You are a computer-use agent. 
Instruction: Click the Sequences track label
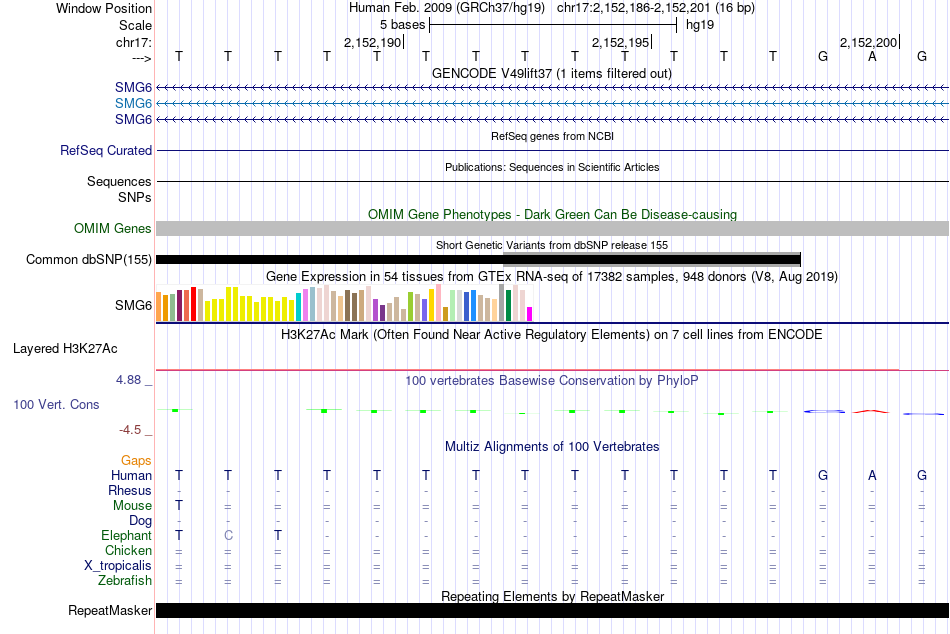tap(119, 181)
